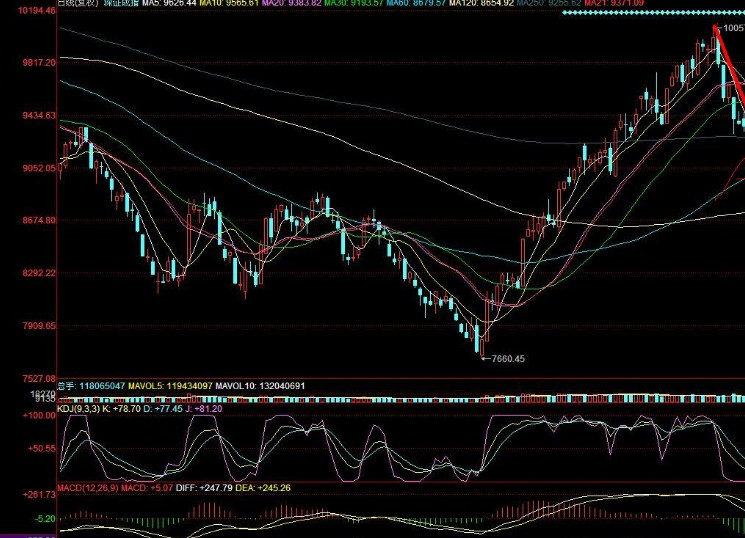Click the row of cyan diamond markers
This screenshot has height=538, width=745.
point(653,13)
